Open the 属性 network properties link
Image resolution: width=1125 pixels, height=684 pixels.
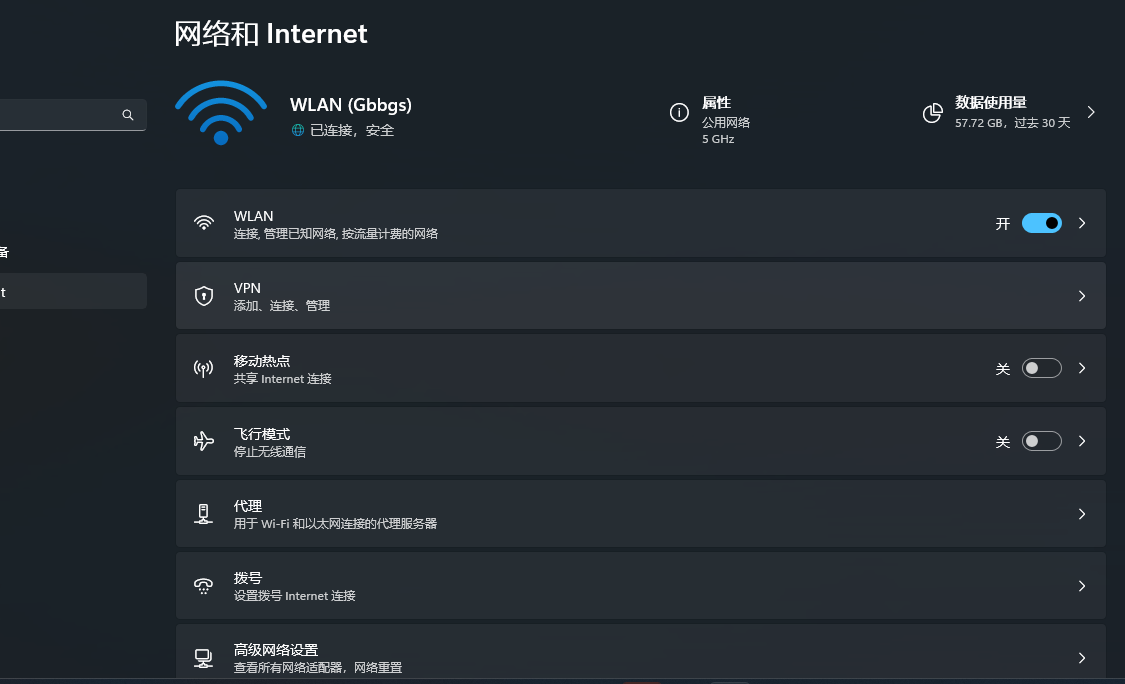coord(716,103)
